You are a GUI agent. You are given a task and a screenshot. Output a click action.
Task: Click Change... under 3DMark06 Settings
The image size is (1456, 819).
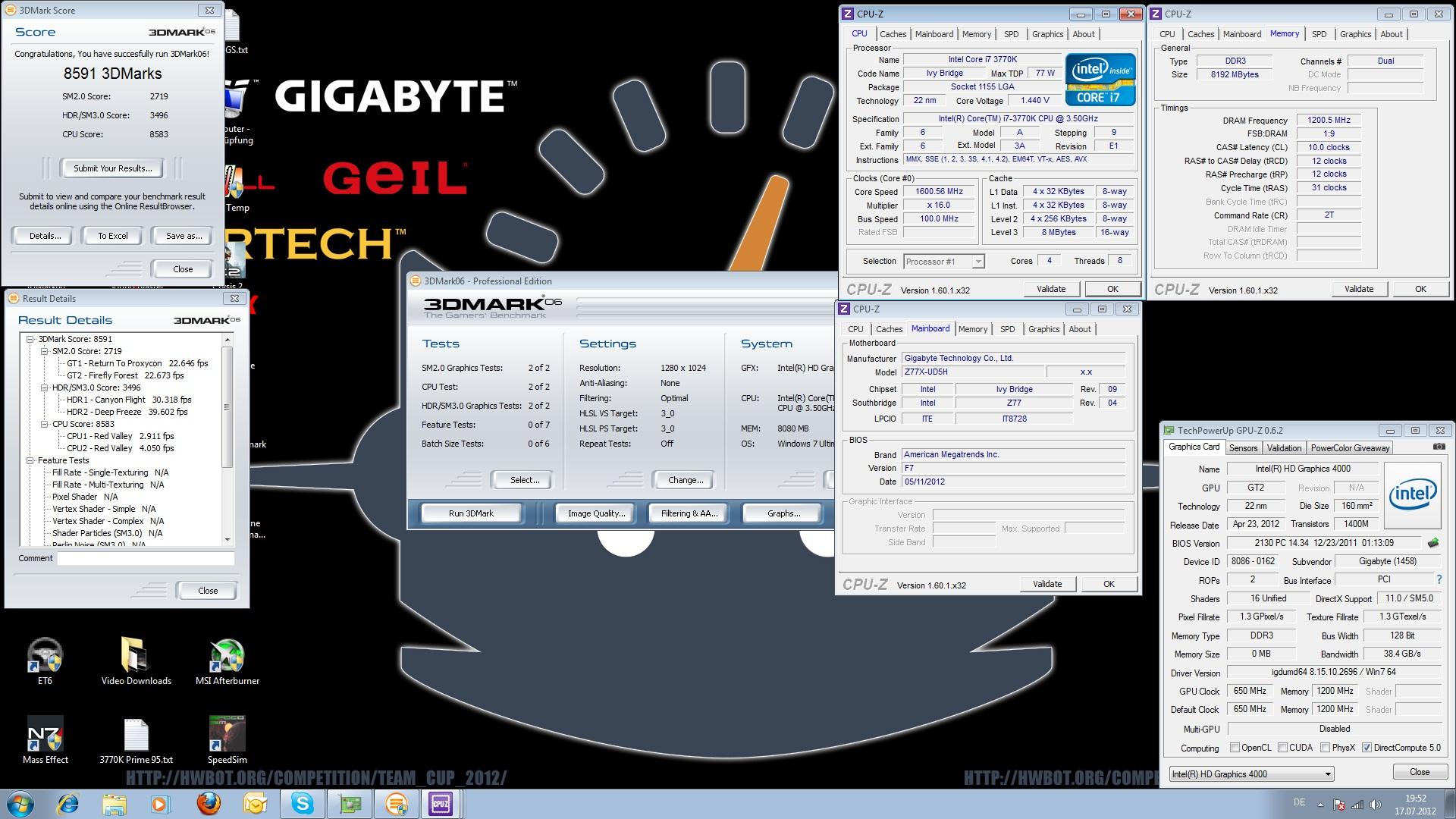[686, 480]
